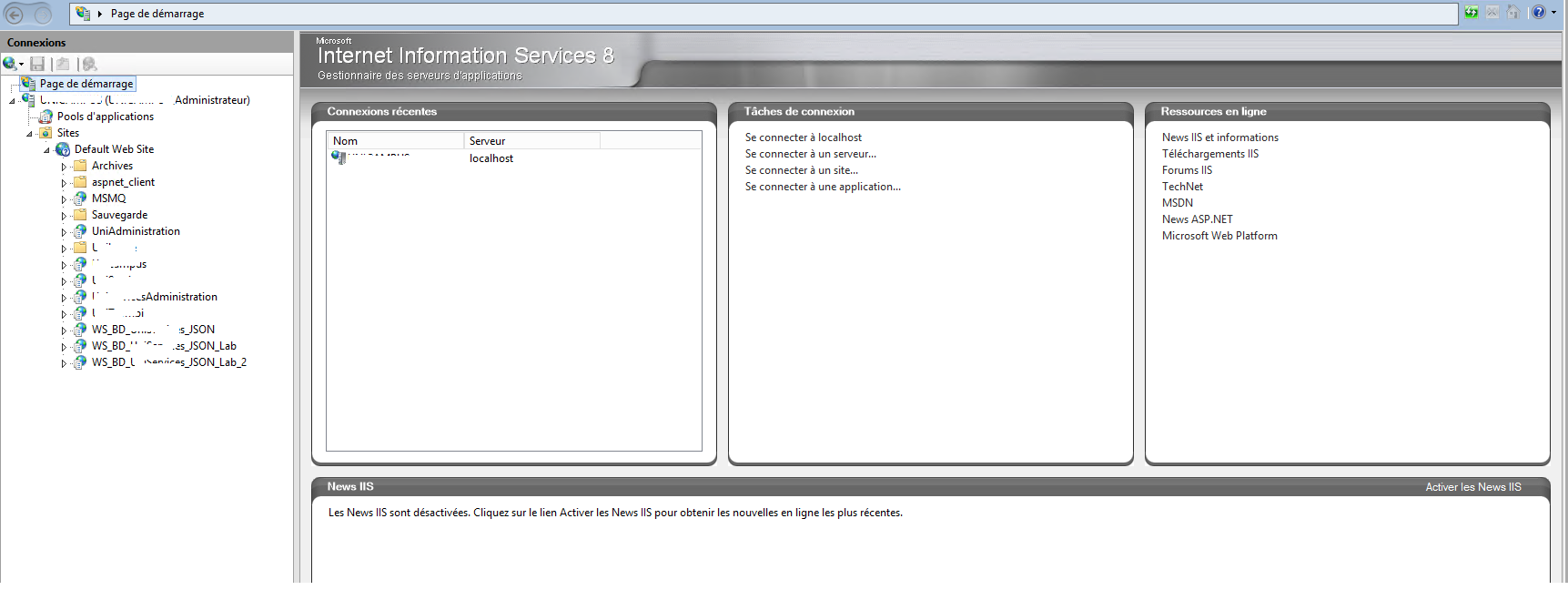Click Se connecter à un site...
Viewport: 1568px width, 590px height.
(x=801, y=170)
